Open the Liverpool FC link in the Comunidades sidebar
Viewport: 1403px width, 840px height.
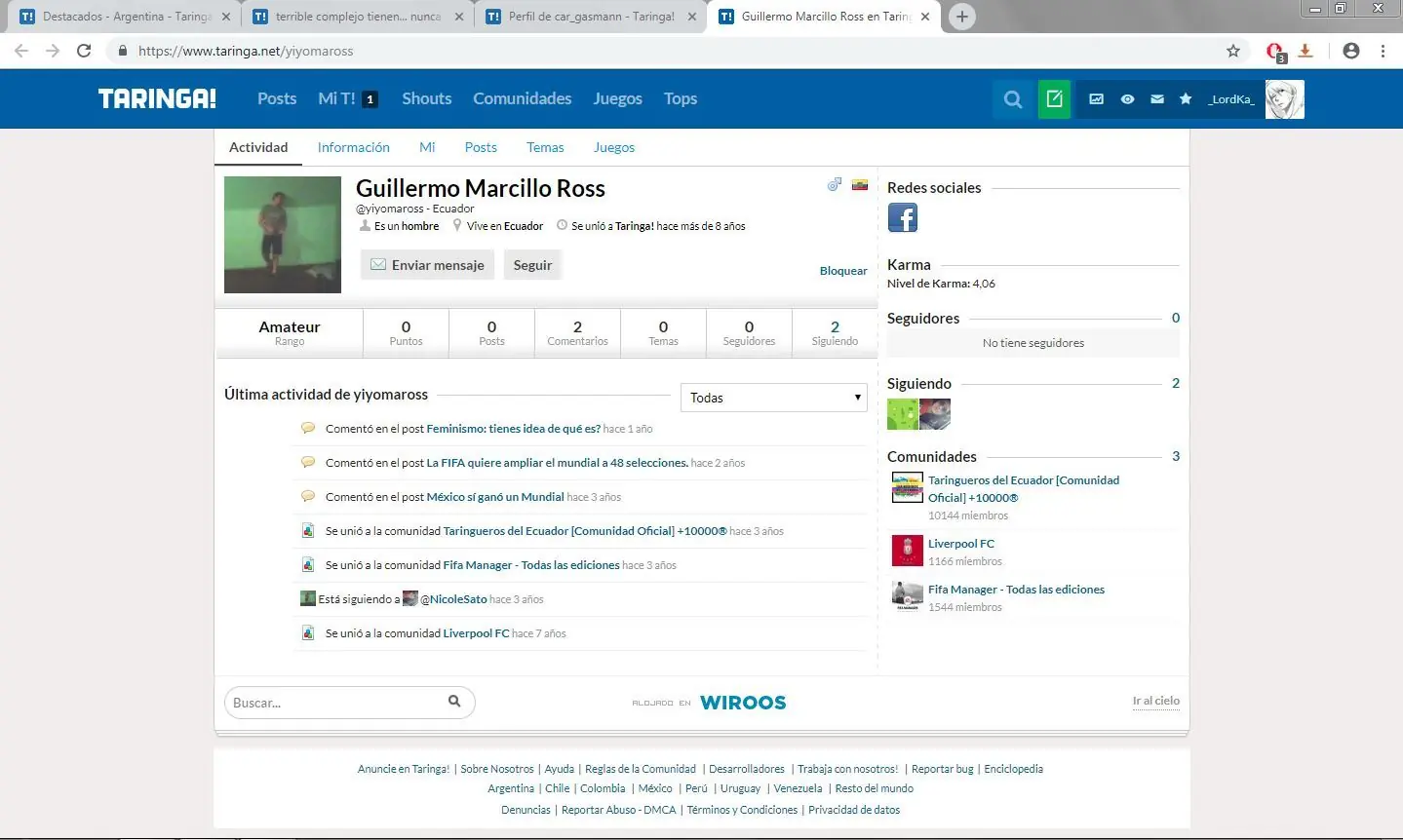(x=961, y=544)
